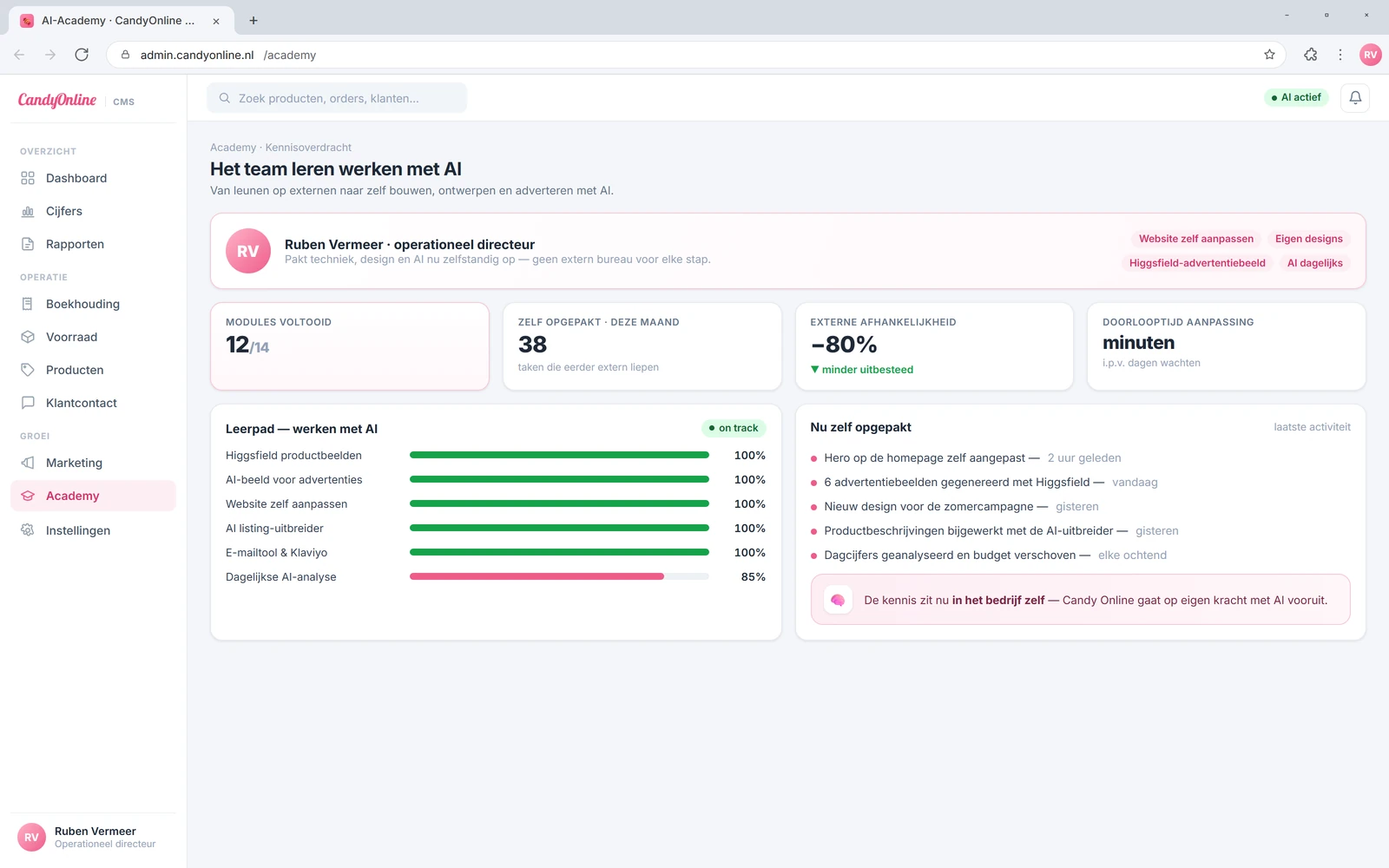
Task: Open Chrome three-dot menu
Action: [x=1340, y=55]
